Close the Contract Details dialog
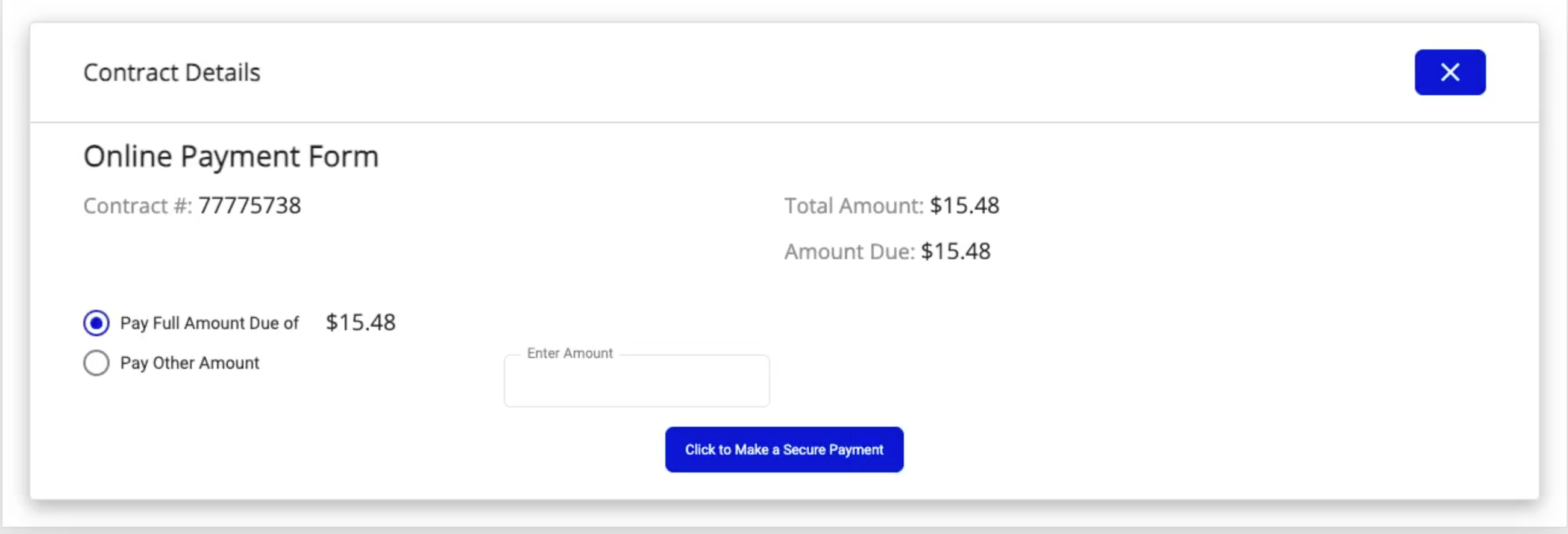This screenshot has width=1568, height=534. pos(1449,72)
